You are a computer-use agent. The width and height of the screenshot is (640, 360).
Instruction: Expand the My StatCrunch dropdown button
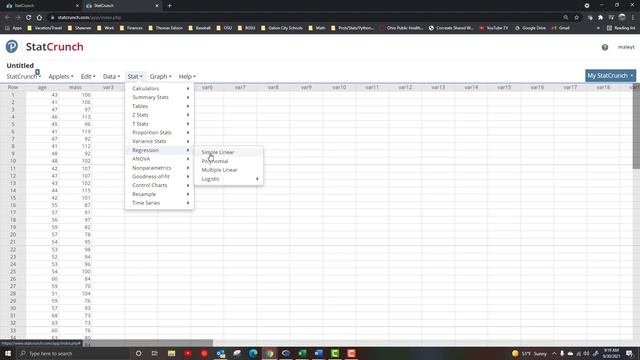[x=610, y=76]
